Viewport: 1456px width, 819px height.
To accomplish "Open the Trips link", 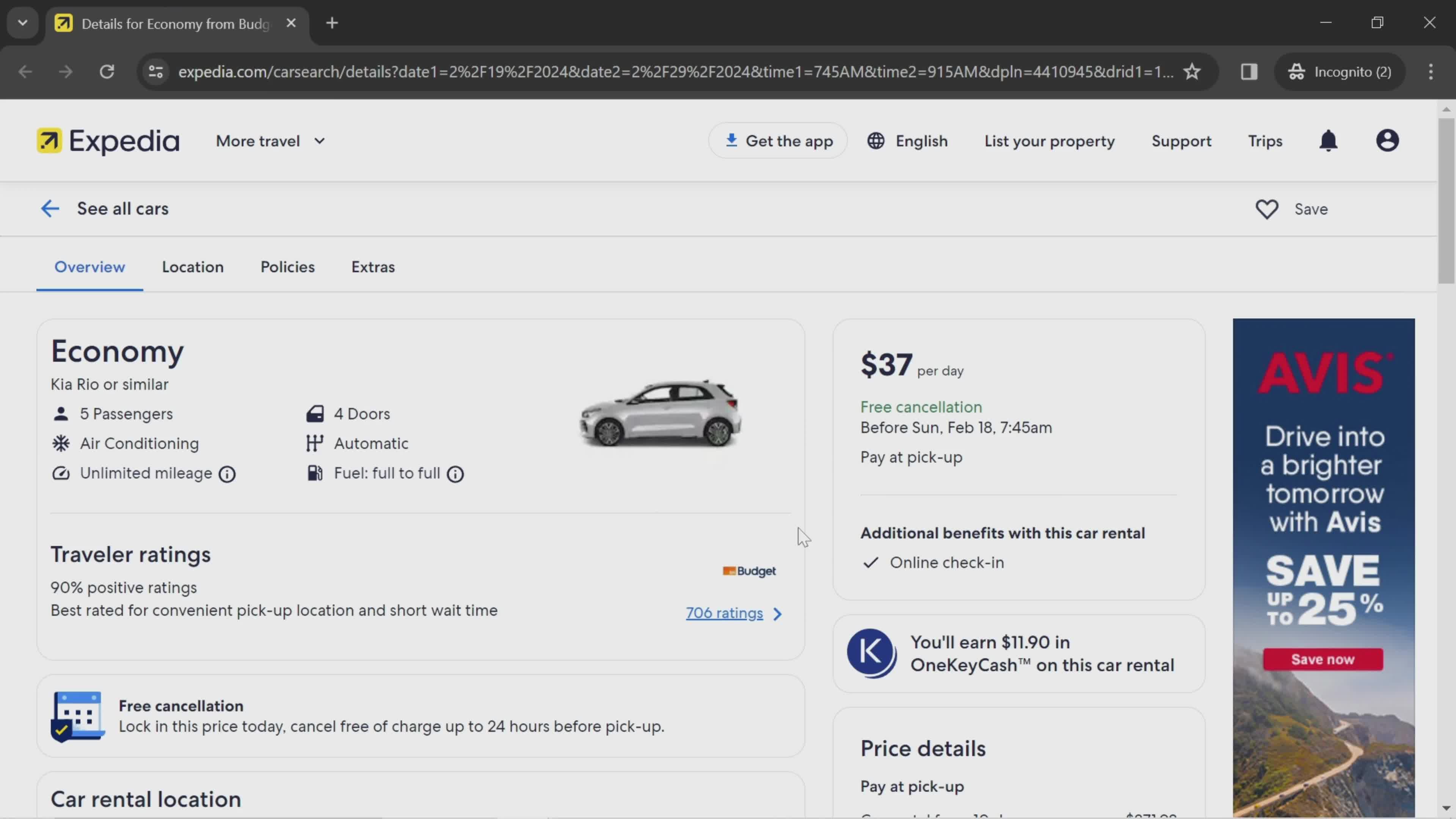I will point(1265,141).
